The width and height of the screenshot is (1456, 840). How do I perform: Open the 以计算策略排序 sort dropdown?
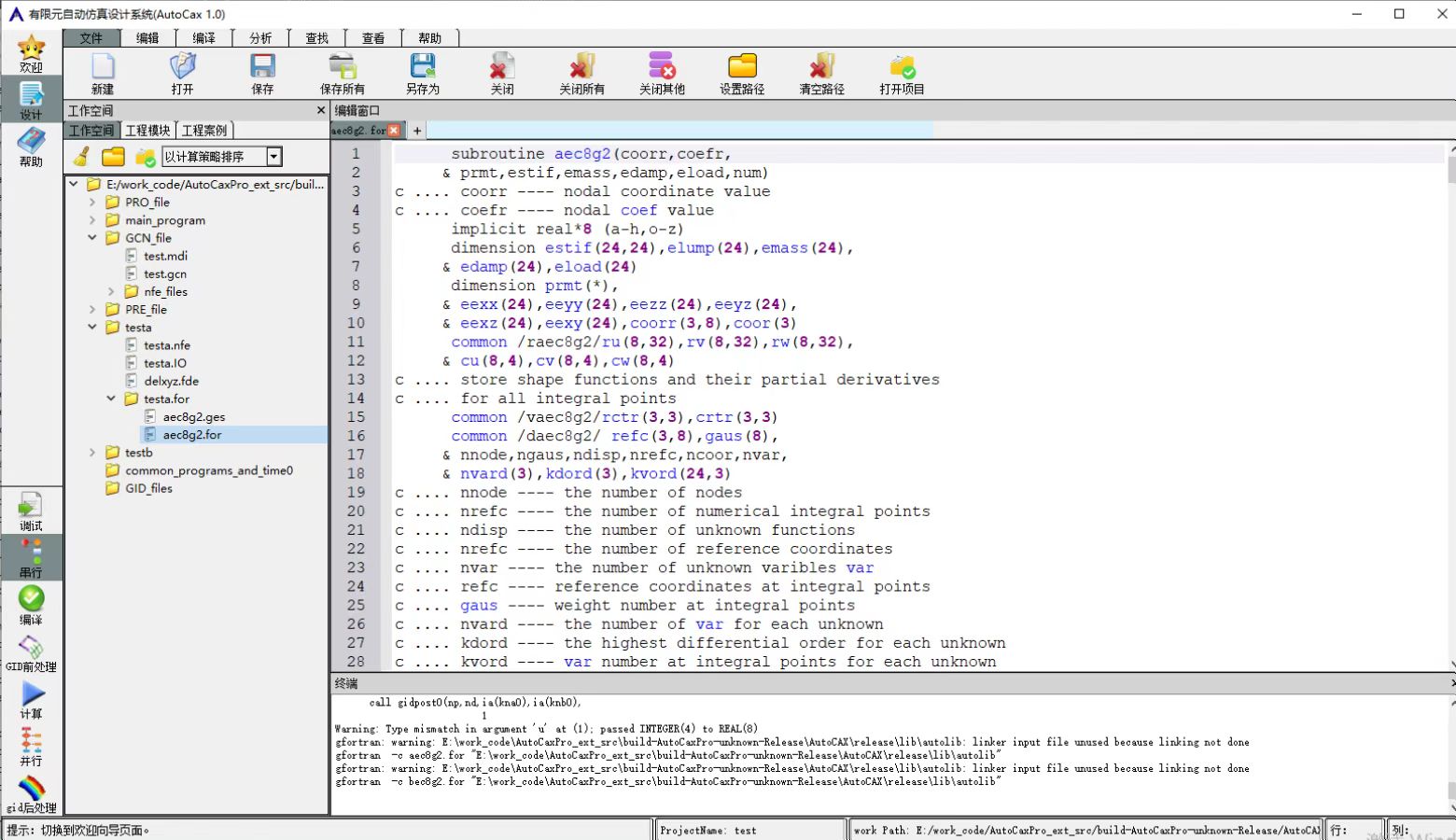click(273, 157)
